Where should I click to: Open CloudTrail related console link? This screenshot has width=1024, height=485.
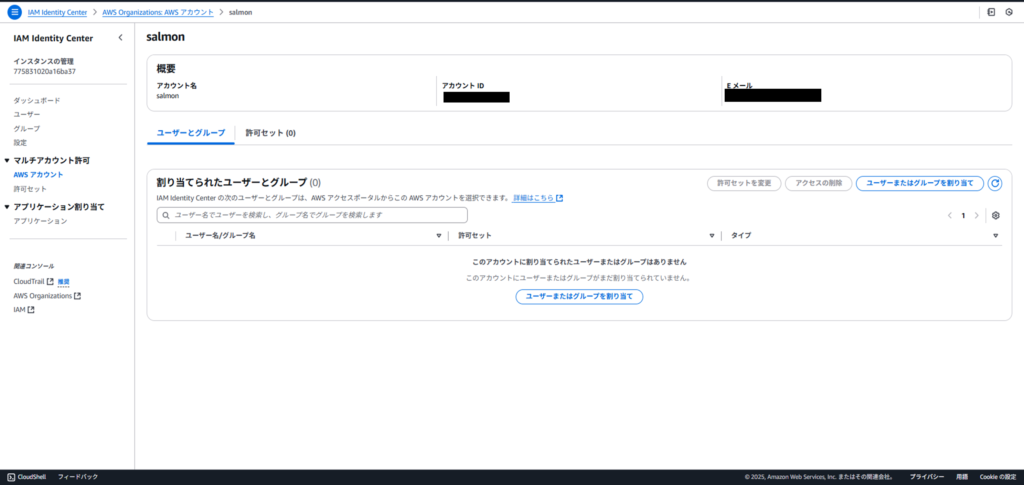(29, 281)
